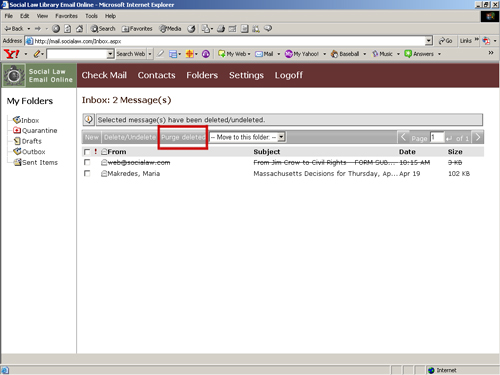Tick checkbox for web@socialaw.com message
This screenshot has height=375, width=500.
point(87,162)
